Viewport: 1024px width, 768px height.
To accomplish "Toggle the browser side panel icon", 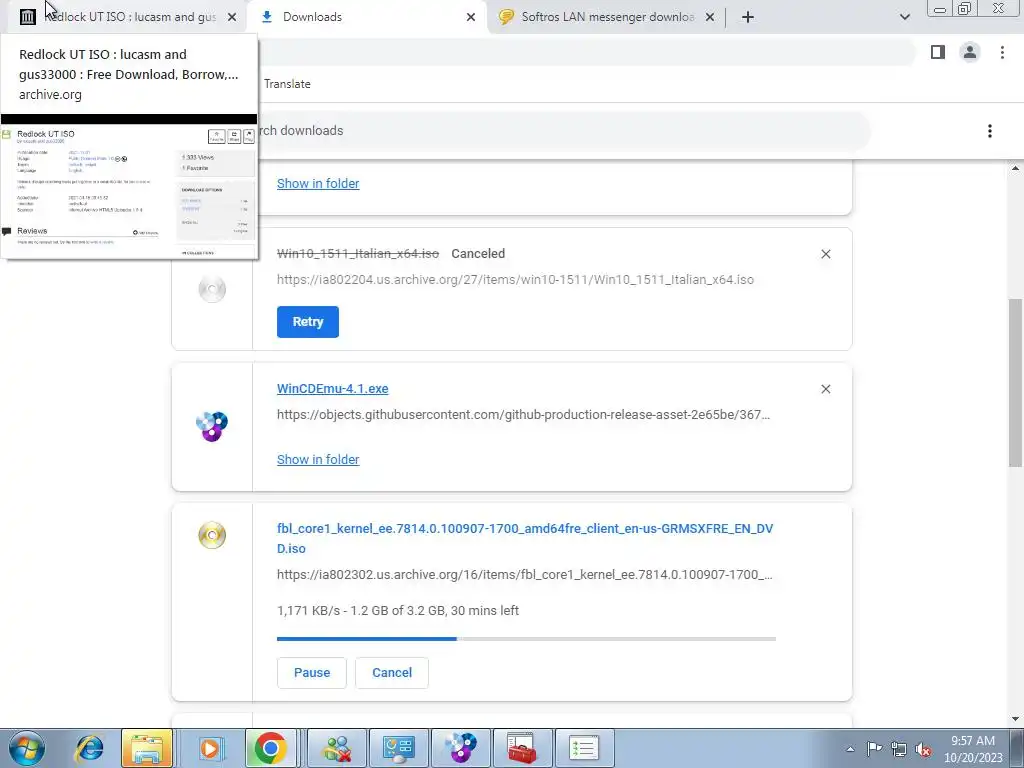I will (x=938, y=52).
